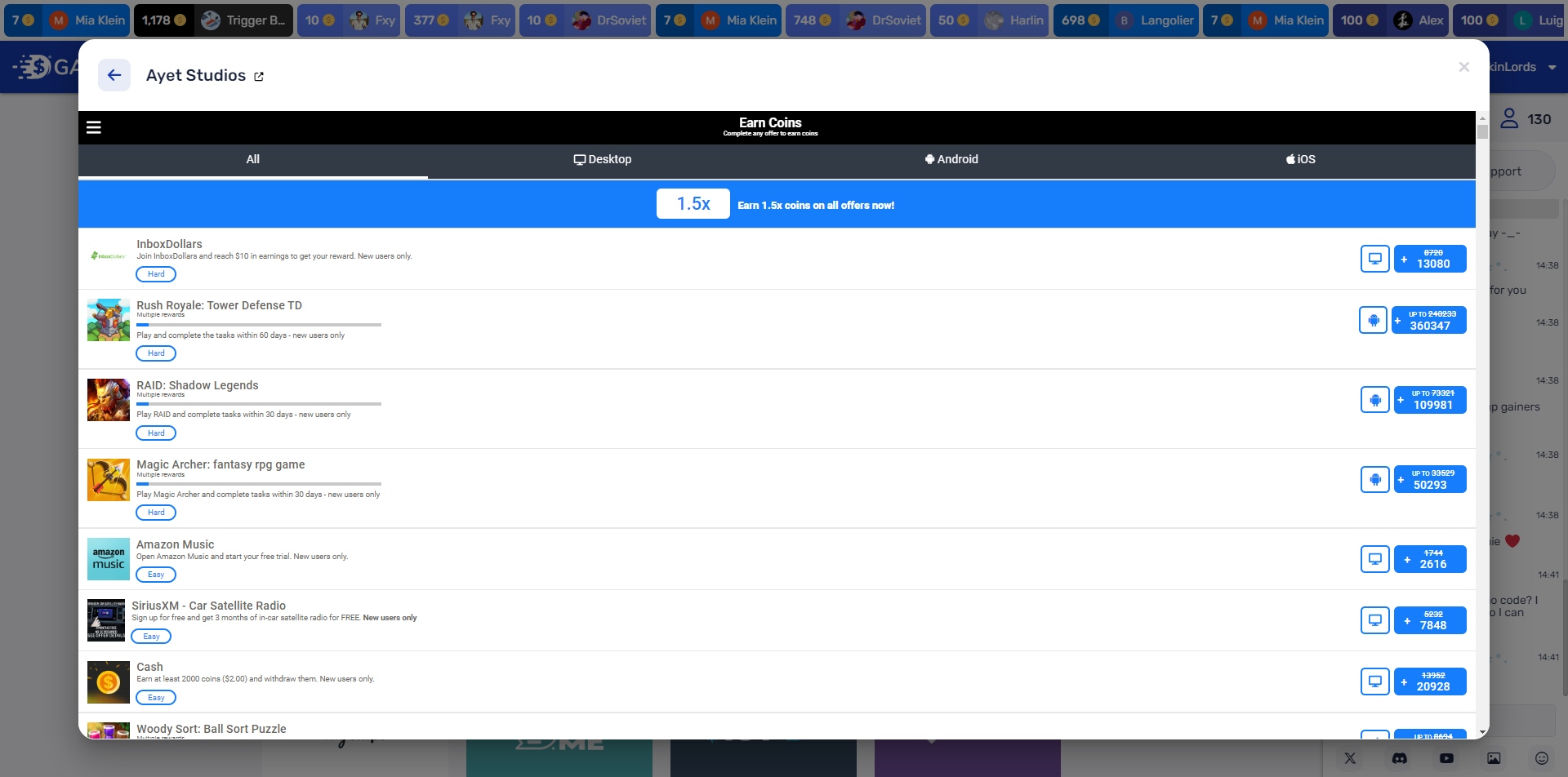Image resolution: width=1568 pixels, height=777 pixels.
Task: Click Android icon for Rush Royale offer
Action: pos(1374,320)
